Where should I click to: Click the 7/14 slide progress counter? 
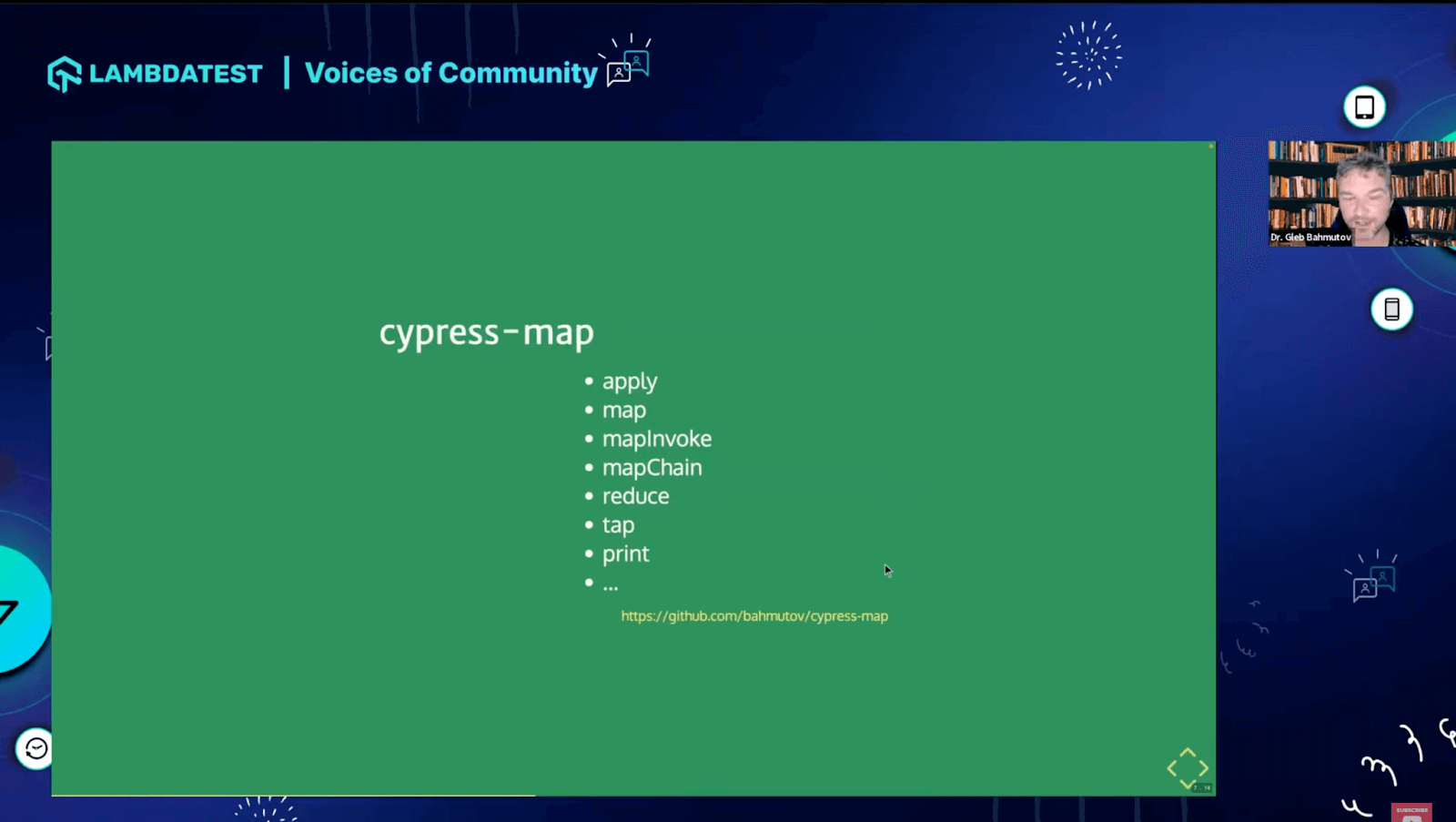coord(1203,786)
